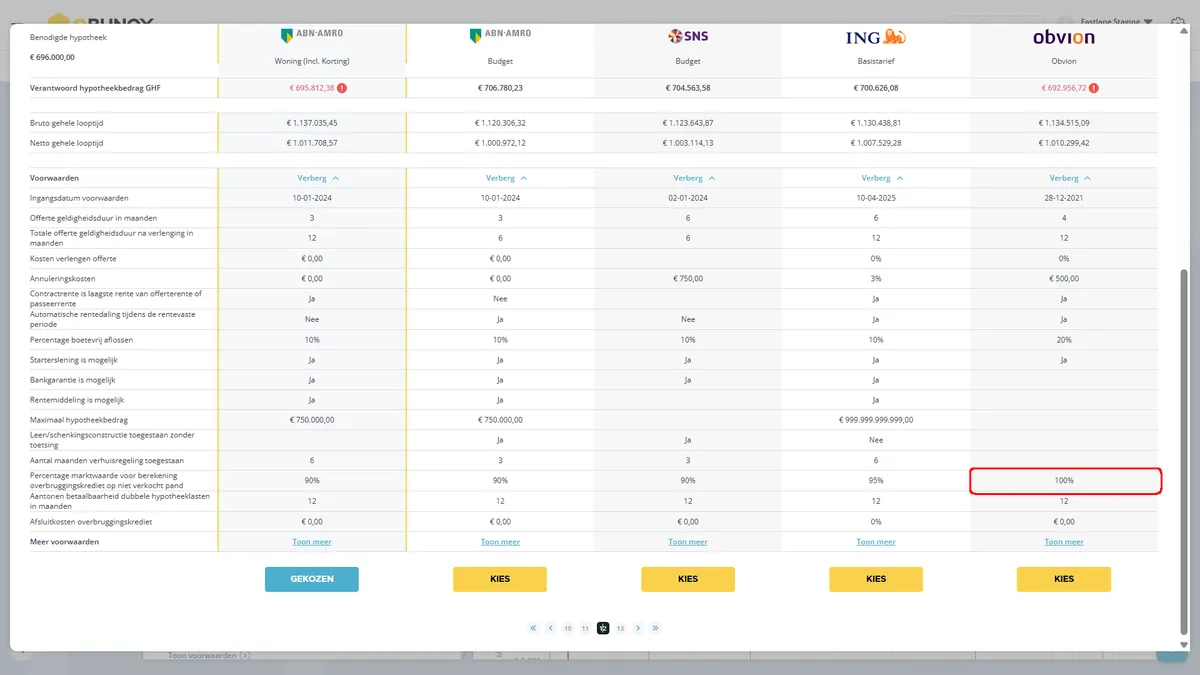Click the red warning icon beside € 692.956,72
1200x675 pixels.
[x=1094, y=88]
